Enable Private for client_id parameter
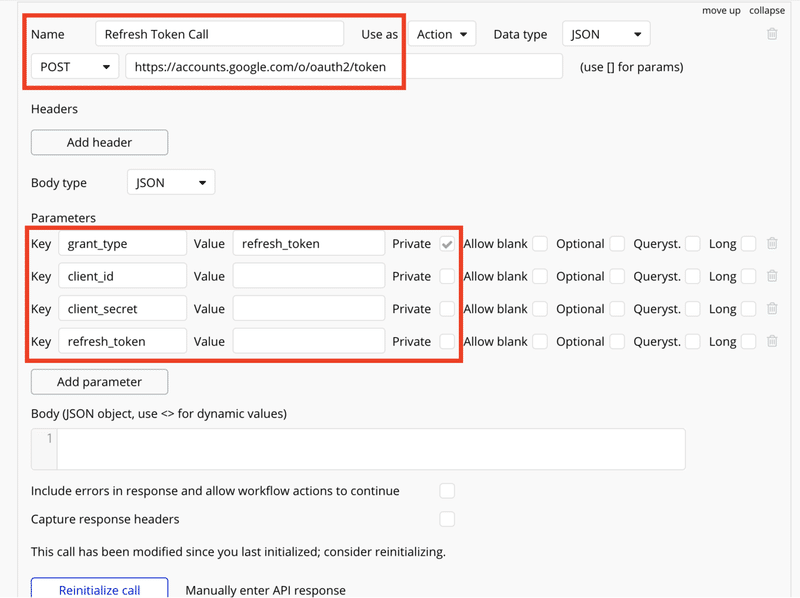The width and height of the screenshot is (800, 598). [x=447, y=277]
